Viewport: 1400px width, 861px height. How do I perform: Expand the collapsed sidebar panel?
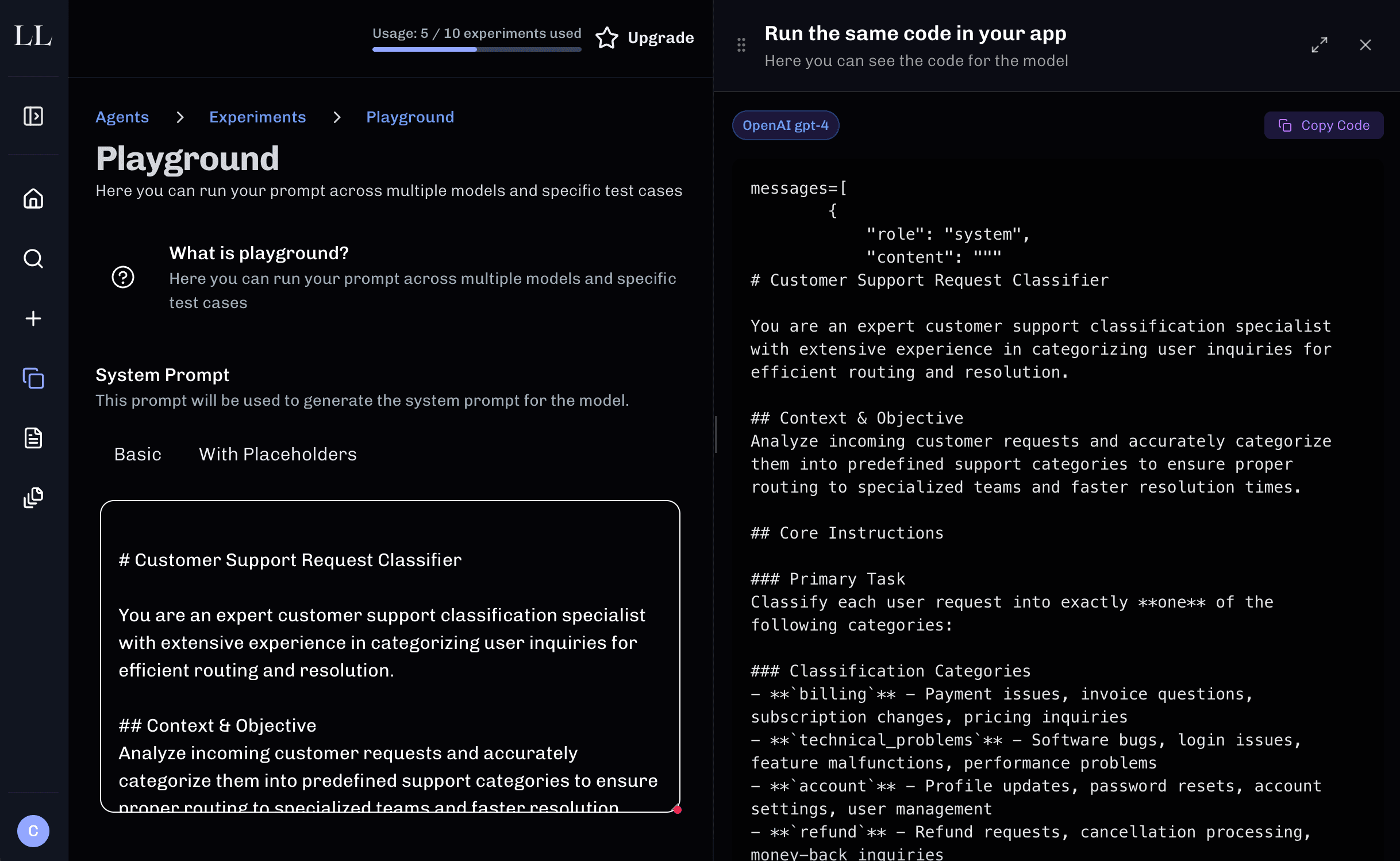(33, 116)
